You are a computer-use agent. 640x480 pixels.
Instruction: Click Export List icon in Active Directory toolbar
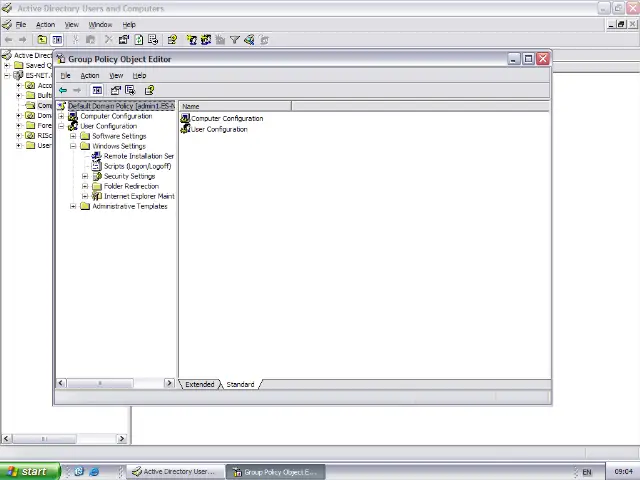[153, 40]
